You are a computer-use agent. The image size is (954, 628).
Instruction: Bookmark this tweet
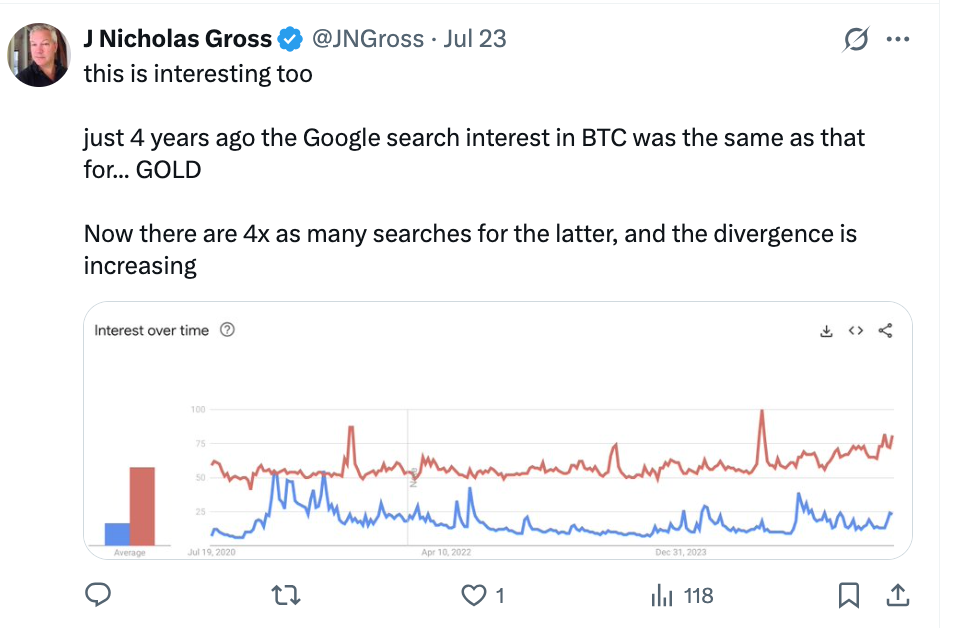pos(849,596)
